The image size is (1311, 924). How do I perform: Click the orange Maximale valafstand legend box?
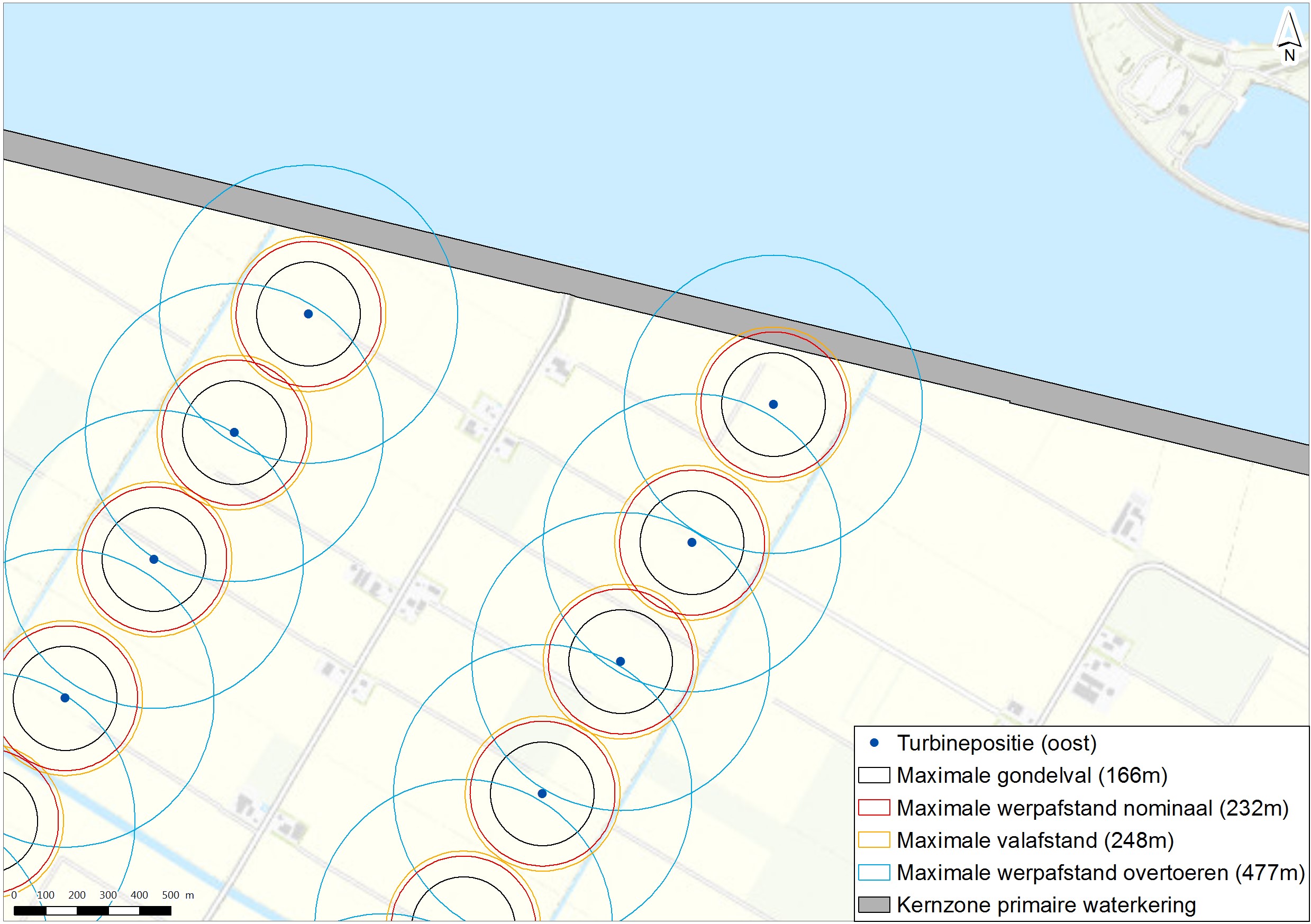click(873, 840)
